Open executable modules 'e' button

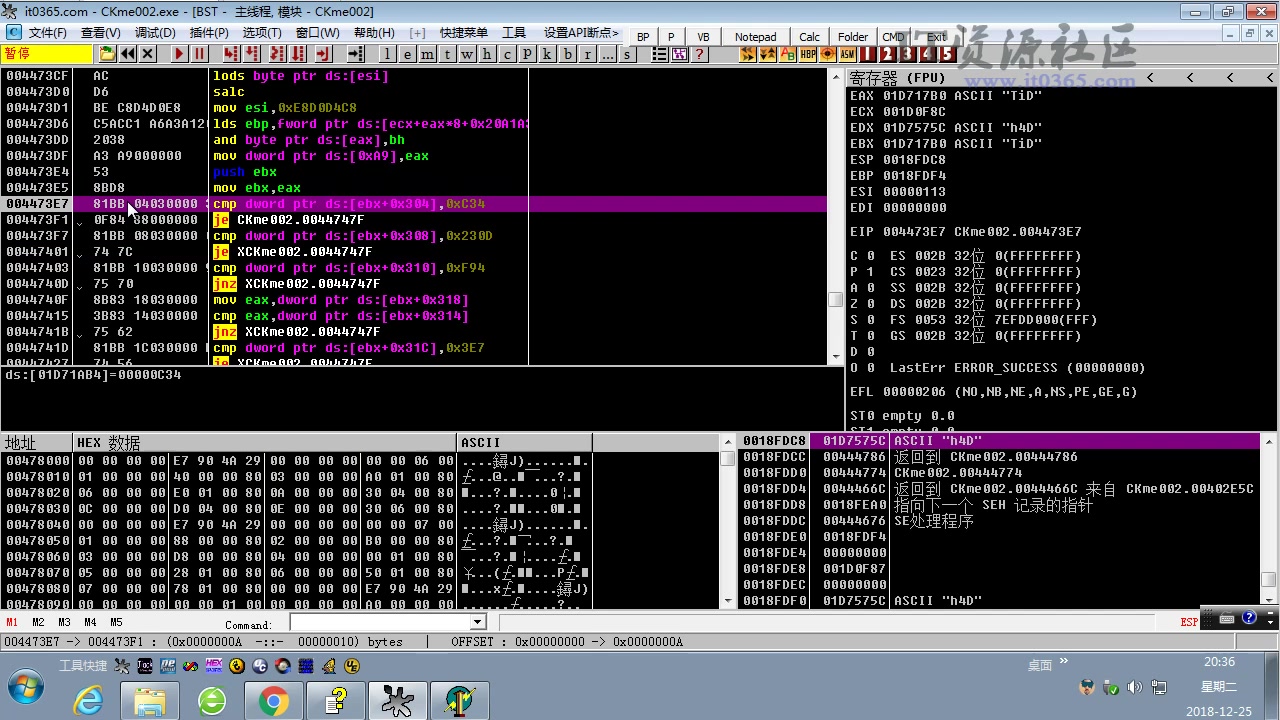coord(408,54)
